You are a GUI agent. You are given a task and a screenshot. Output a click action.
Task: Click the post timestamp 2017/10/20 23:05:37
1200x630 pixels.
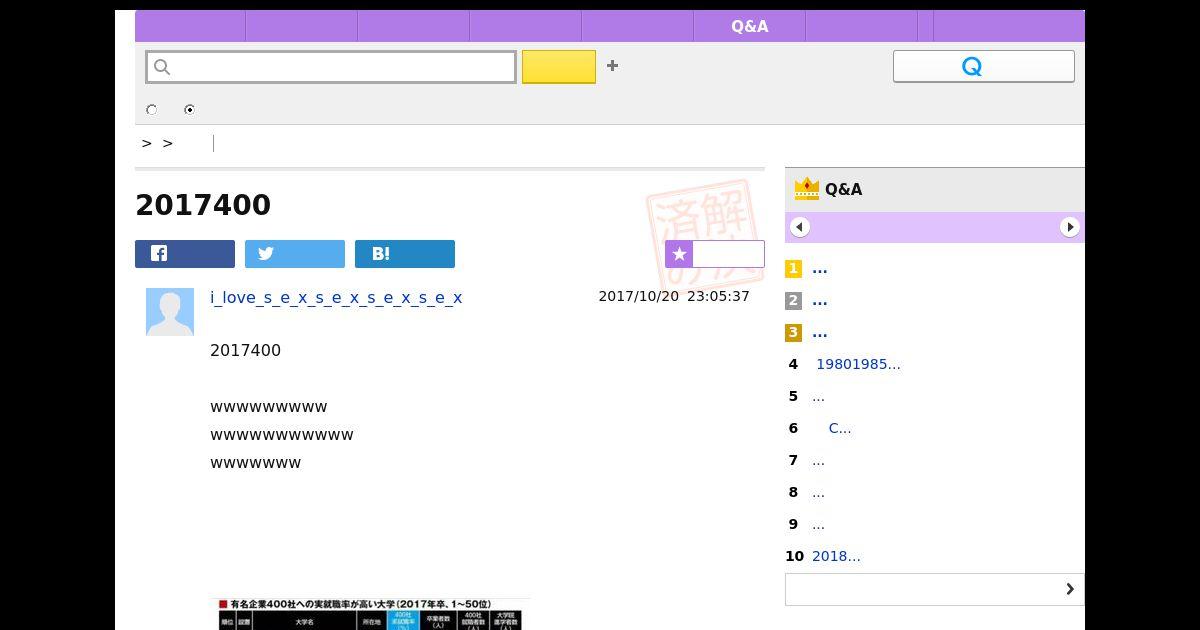[674, 297]
